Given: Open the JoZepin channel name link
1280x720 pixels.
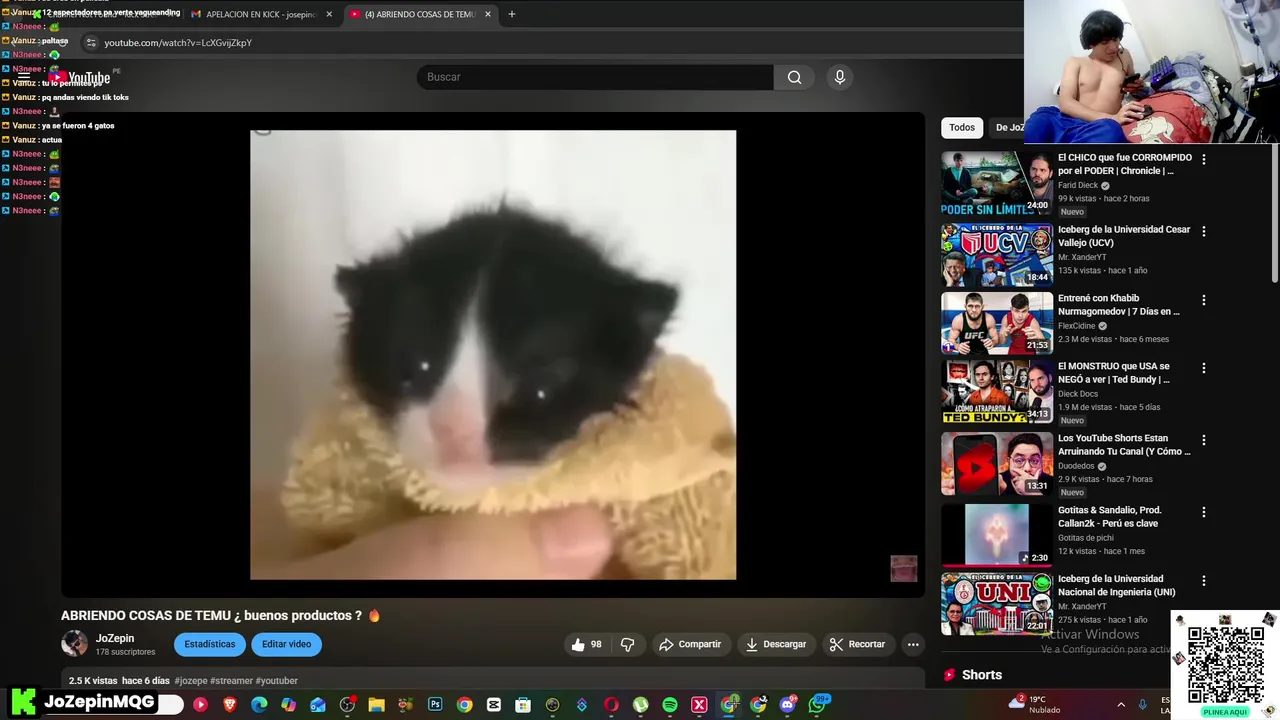Looking at the screenshot, I should pyautogui.click(x=115, y=638).
